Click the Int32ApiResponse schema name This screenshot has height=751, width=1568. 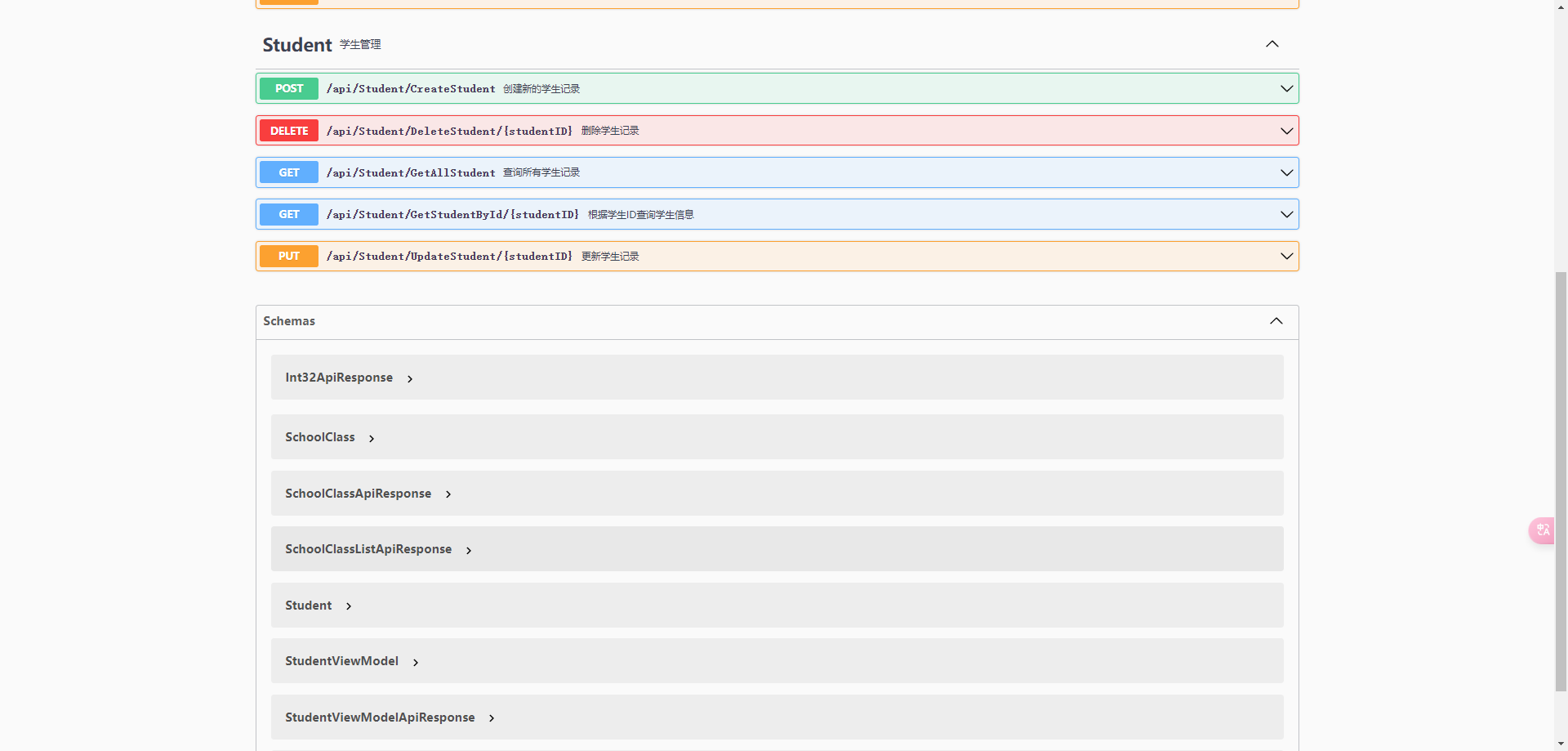[x=339, y=378]
